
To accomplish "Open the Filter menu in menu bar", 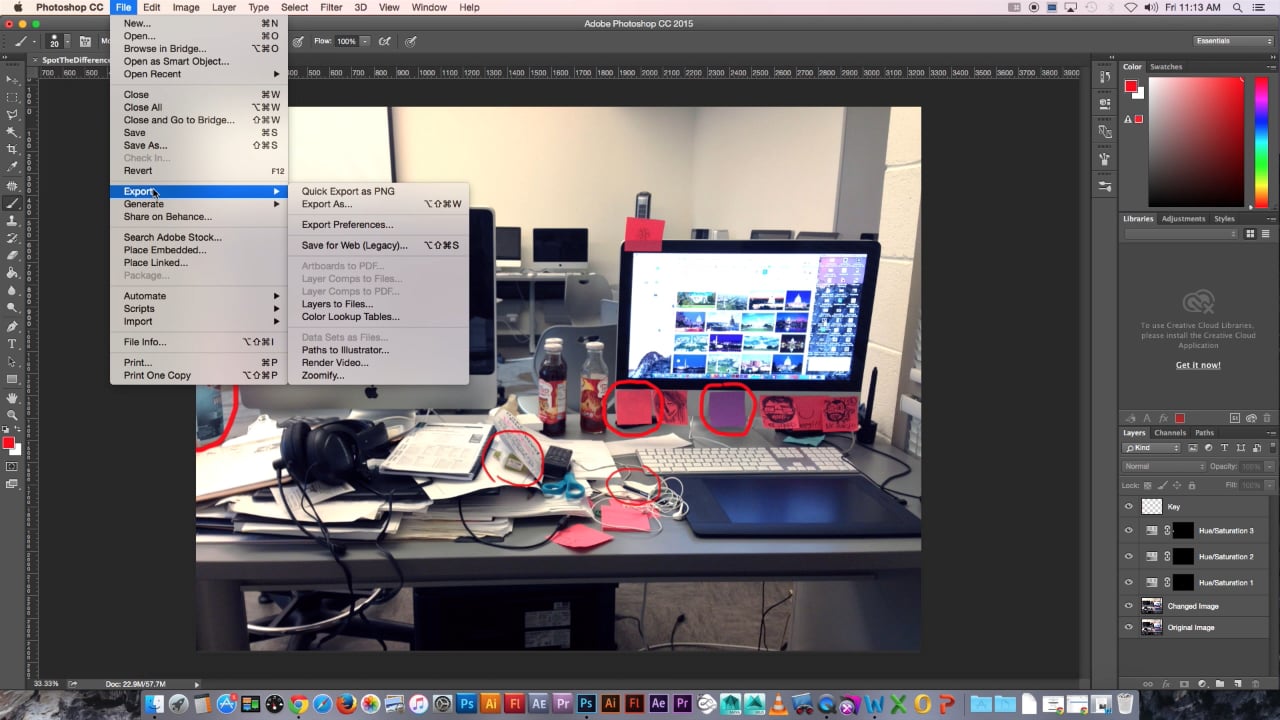I will pos(331,7).
